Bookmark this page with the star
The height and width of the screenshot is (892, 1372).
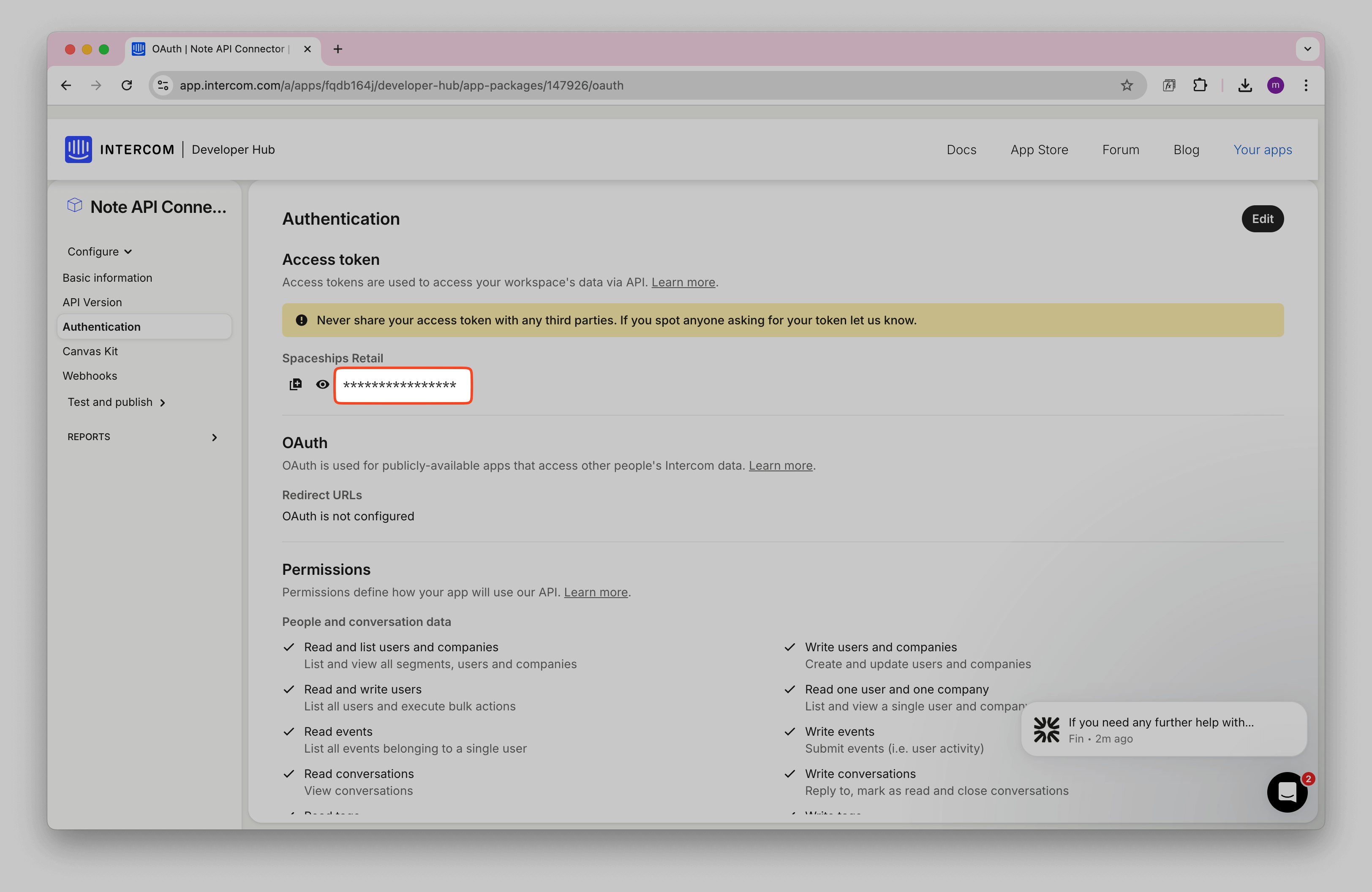tap(1127, 85)
